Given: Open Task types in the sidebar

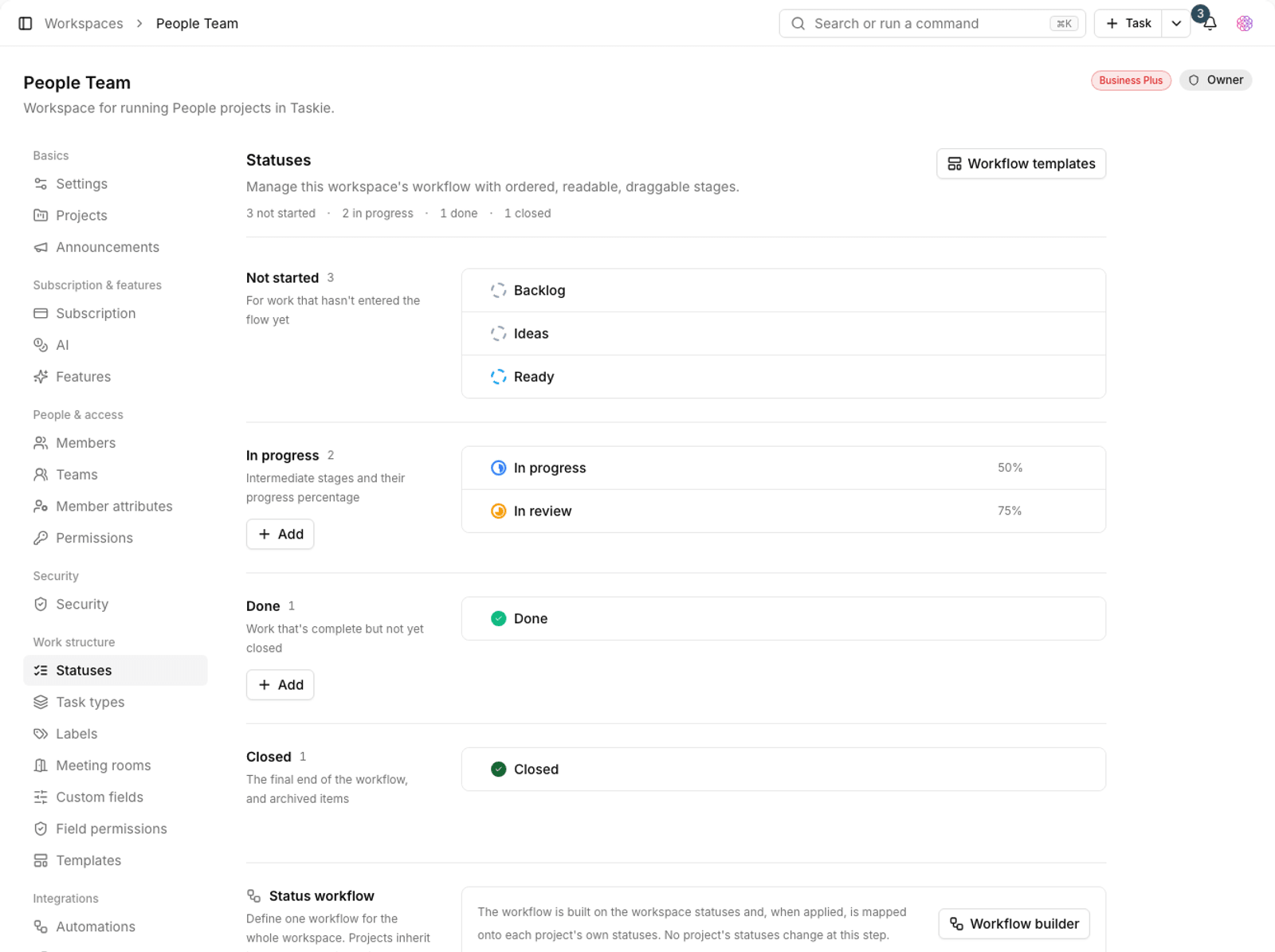Looking at the screenshot, I should coord(116,702).
